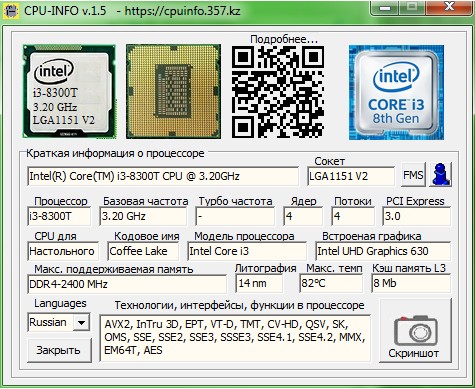
Task: Open the Languages dropdown arrow
Action: tap(81, 322)
